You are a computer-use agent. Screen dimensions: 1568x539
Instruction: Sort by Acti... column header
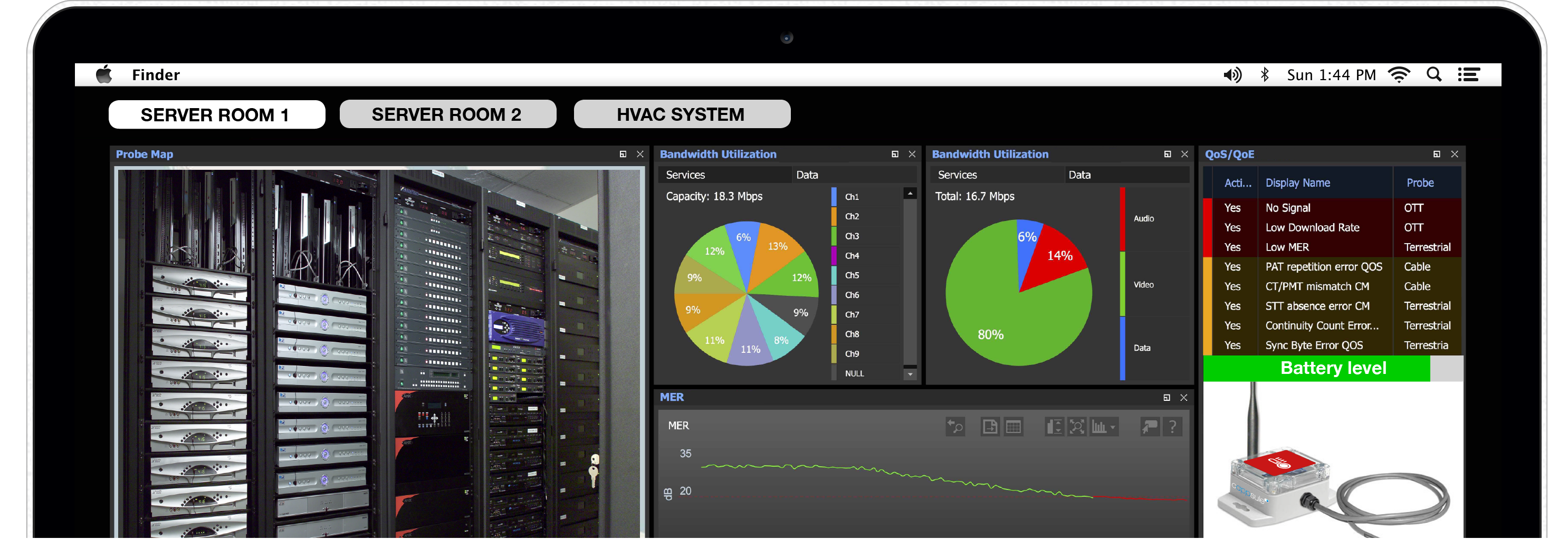click(1238, 182)
